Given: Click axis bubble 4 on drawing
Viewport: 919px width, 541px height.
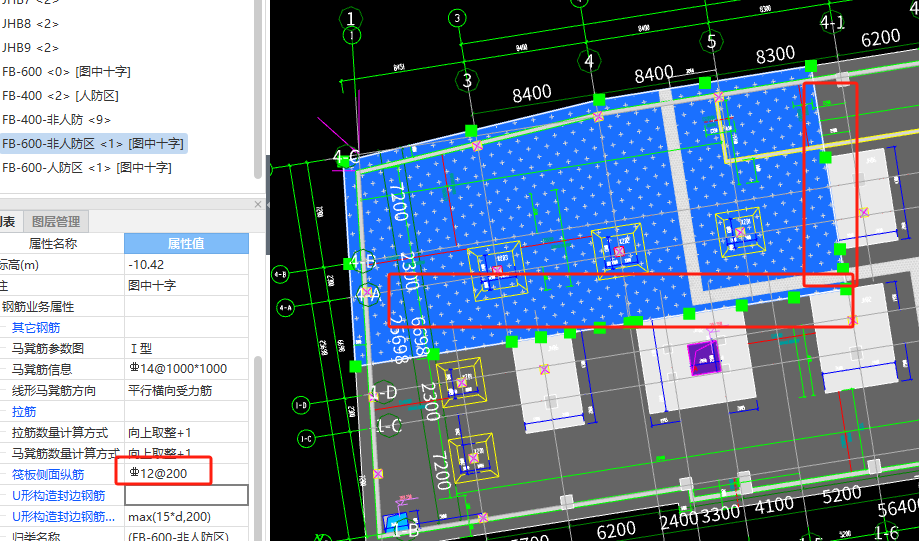Looking at the screenshot, I should pyautogui.click(x=589, y=60).
